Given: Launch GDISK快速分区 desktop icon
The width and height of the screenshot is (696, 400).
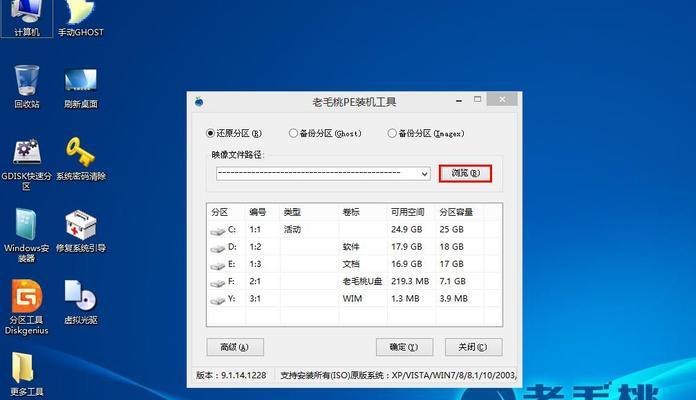Looking at the screenshot, I should (x=27, y=163).
